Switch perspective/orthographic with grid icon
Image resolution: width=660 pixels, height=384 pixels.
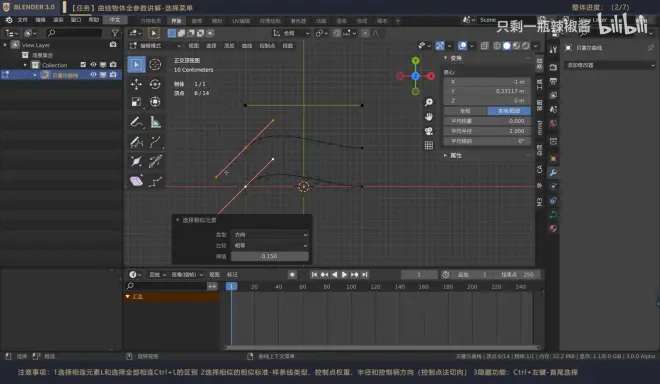click(428, 145)
